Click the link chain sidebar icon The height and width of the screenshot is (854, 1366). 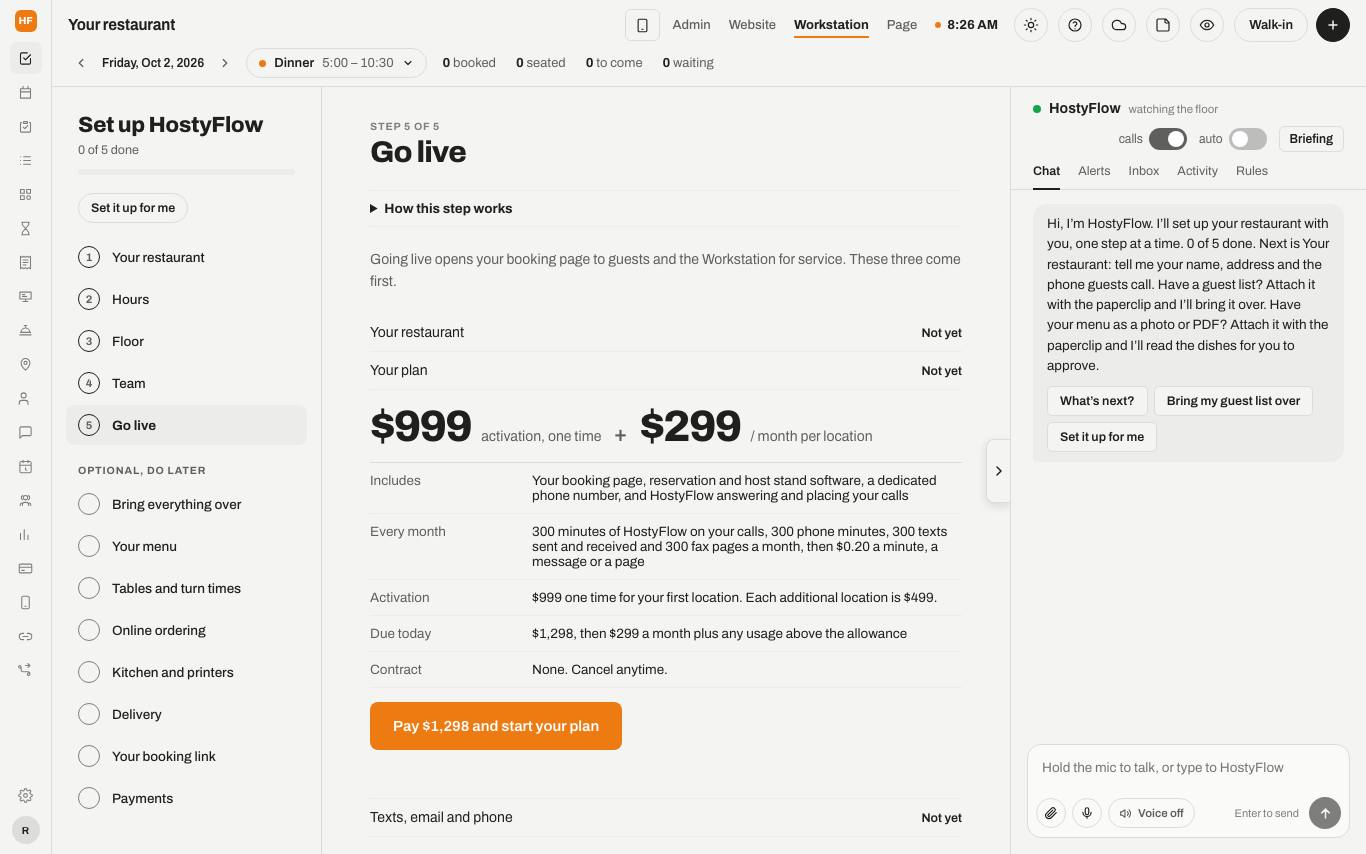(x=26, y=637)
